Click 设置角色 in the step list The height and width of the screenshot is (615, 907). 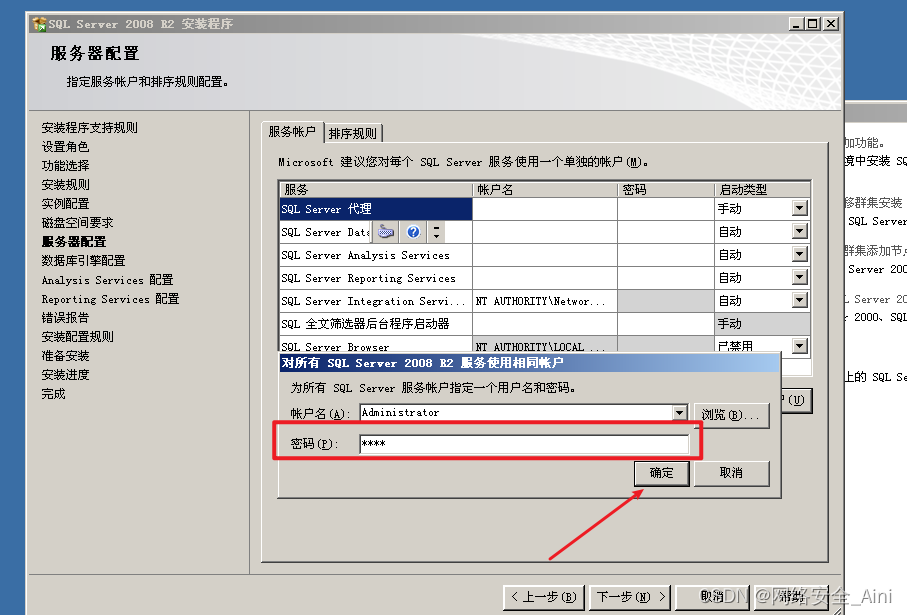tap(65, 146)
